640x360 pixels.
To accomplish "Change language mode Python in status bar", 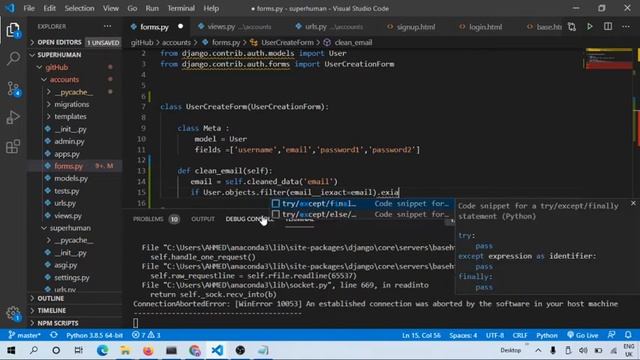I will pos(547,335).
